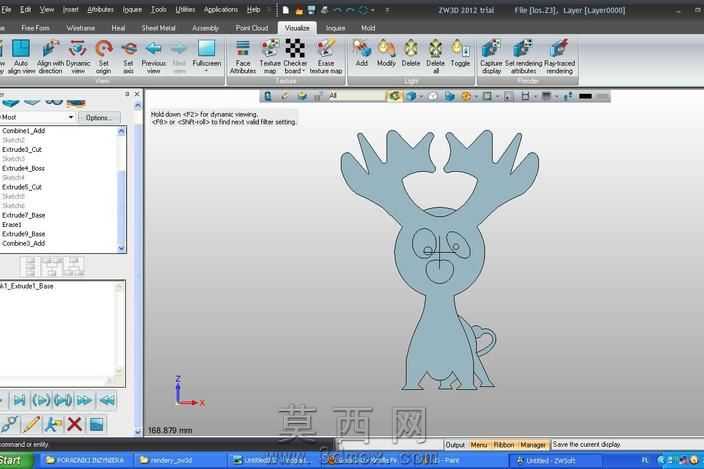
Task: Click Erase texture map
Action: [326, 57]
